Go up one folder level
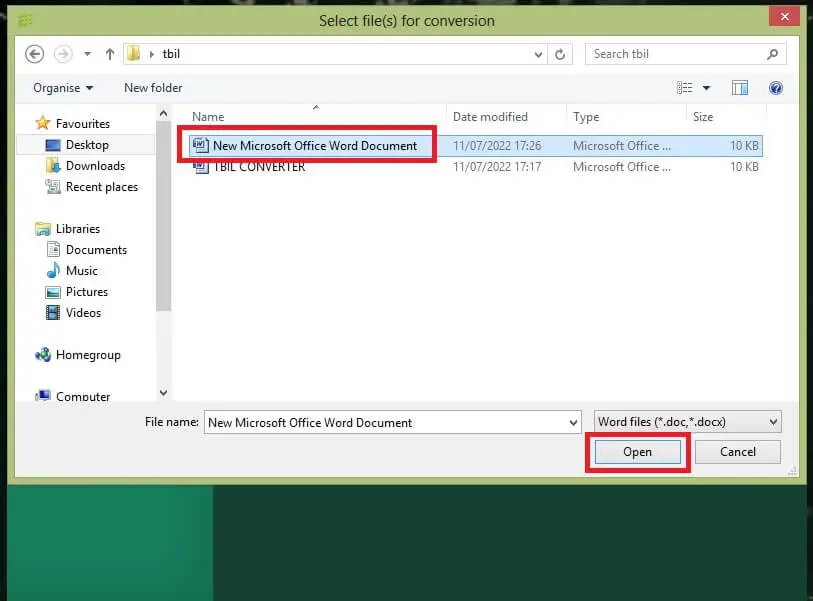This screenshot has height=601, width=813. click(109, 54)
